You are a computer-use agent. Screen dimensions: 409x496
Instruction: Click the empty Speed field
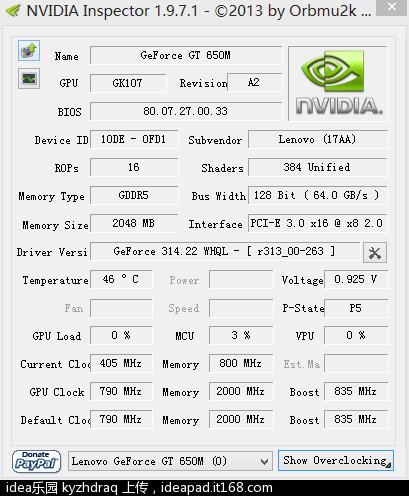pos(241,308)
